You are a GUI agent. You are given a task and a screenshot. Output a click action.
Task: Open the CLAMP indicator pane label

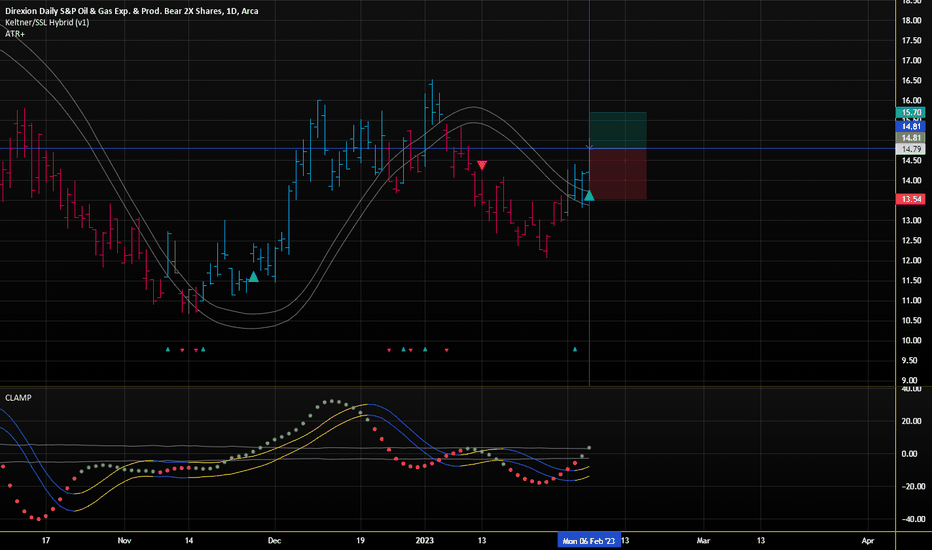[x=18, y=398]
